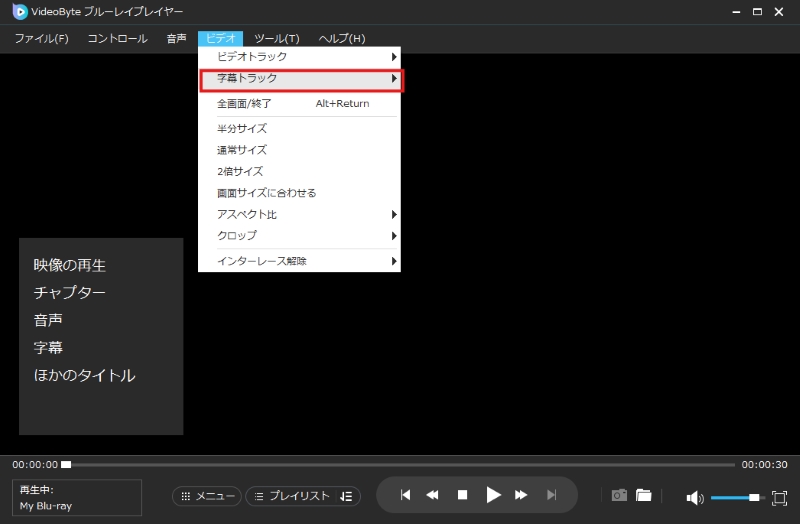The width and height of the screenshot is (800, 524).
Task: Skip to previous chapter icon
Action: point(405,495)
